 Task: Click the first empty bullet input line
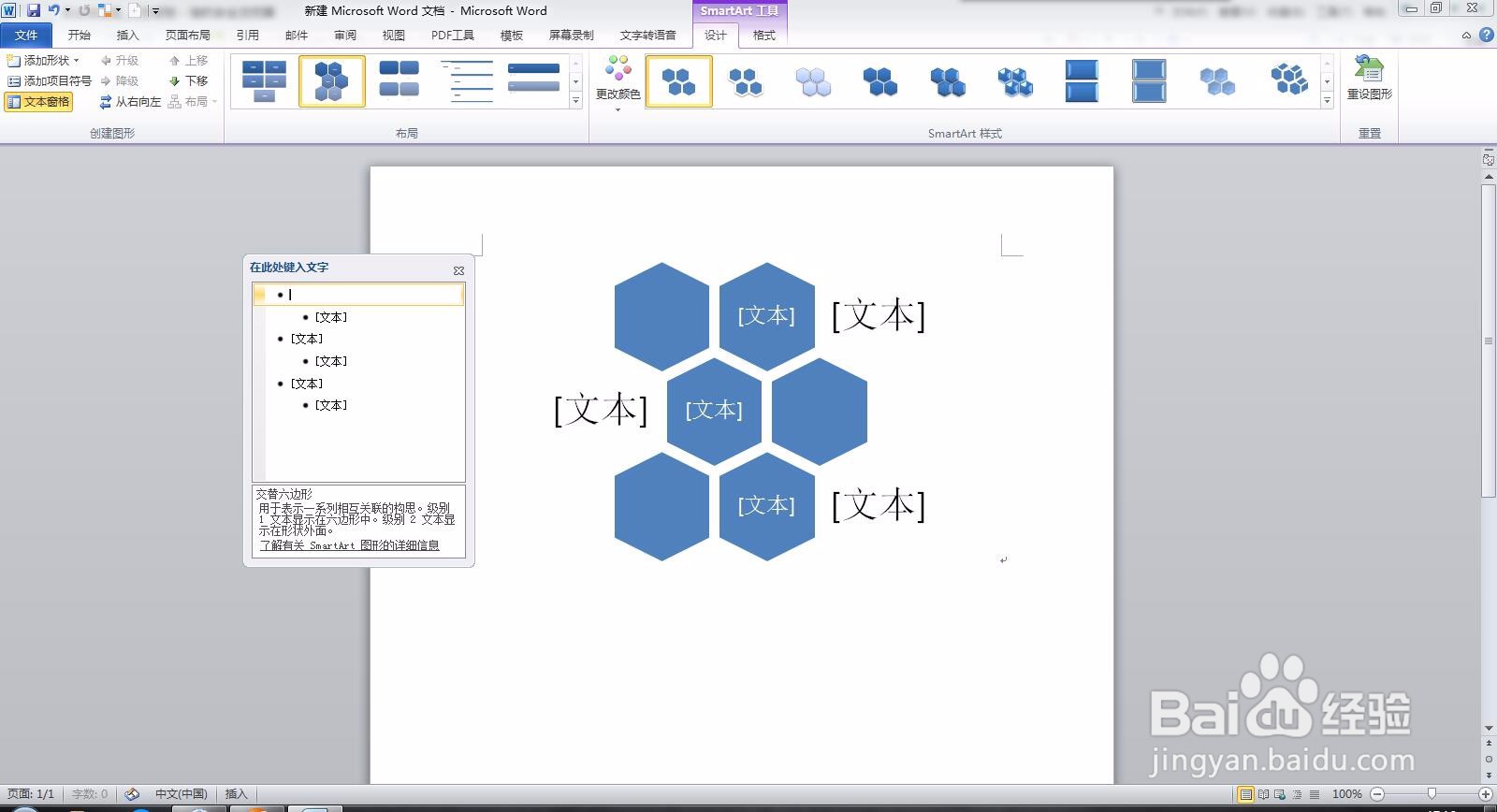pos(358,295)
